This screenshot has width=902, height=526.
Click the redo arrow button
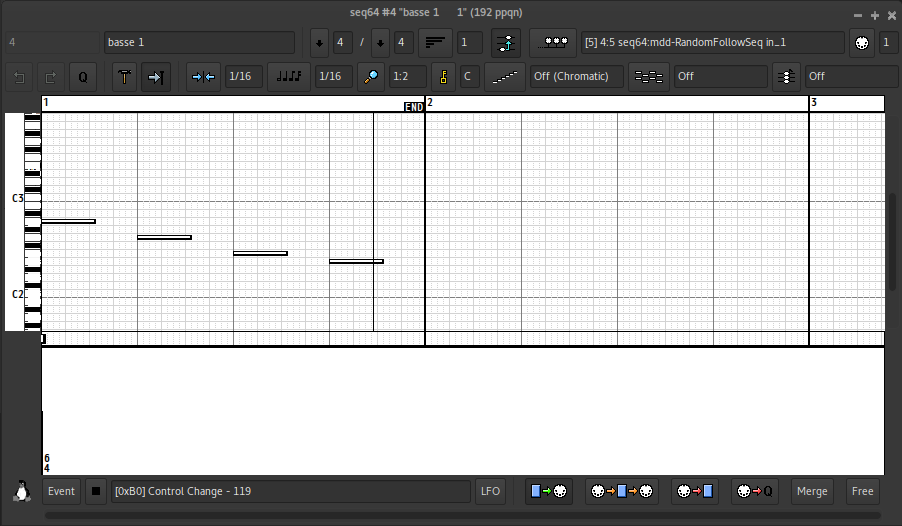tap(51, 77)
